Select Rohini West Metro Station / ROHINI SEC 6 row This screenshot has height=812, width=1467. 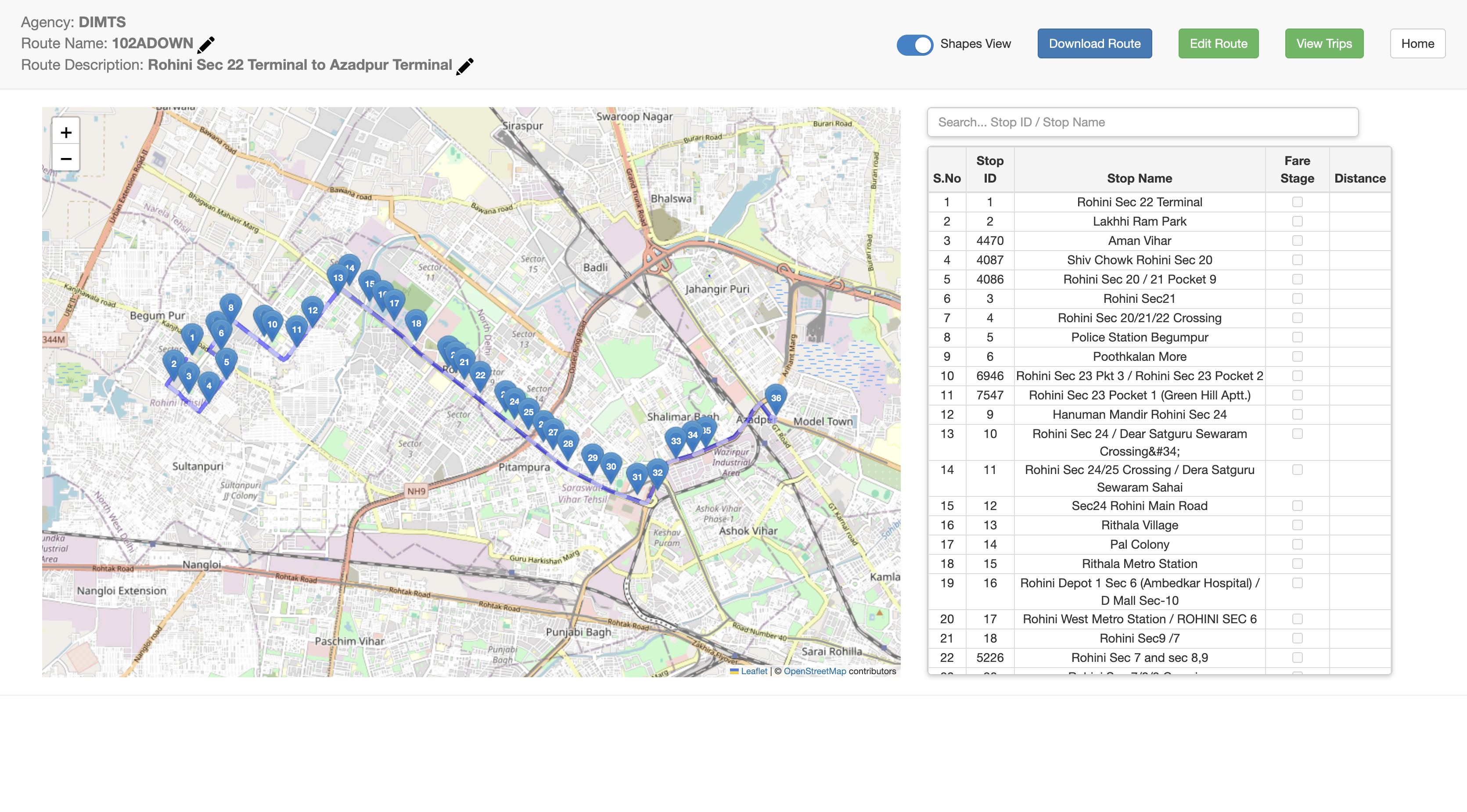[x=1159, y=620]
